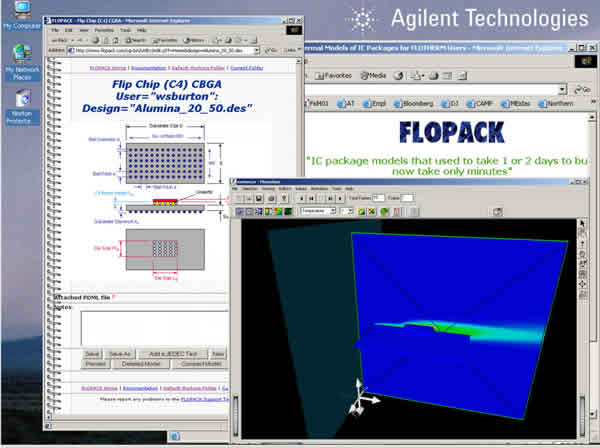Screen dimensions: 600x448
Task: Open the Documentation link at page top
Action: [x=148, y=68]
